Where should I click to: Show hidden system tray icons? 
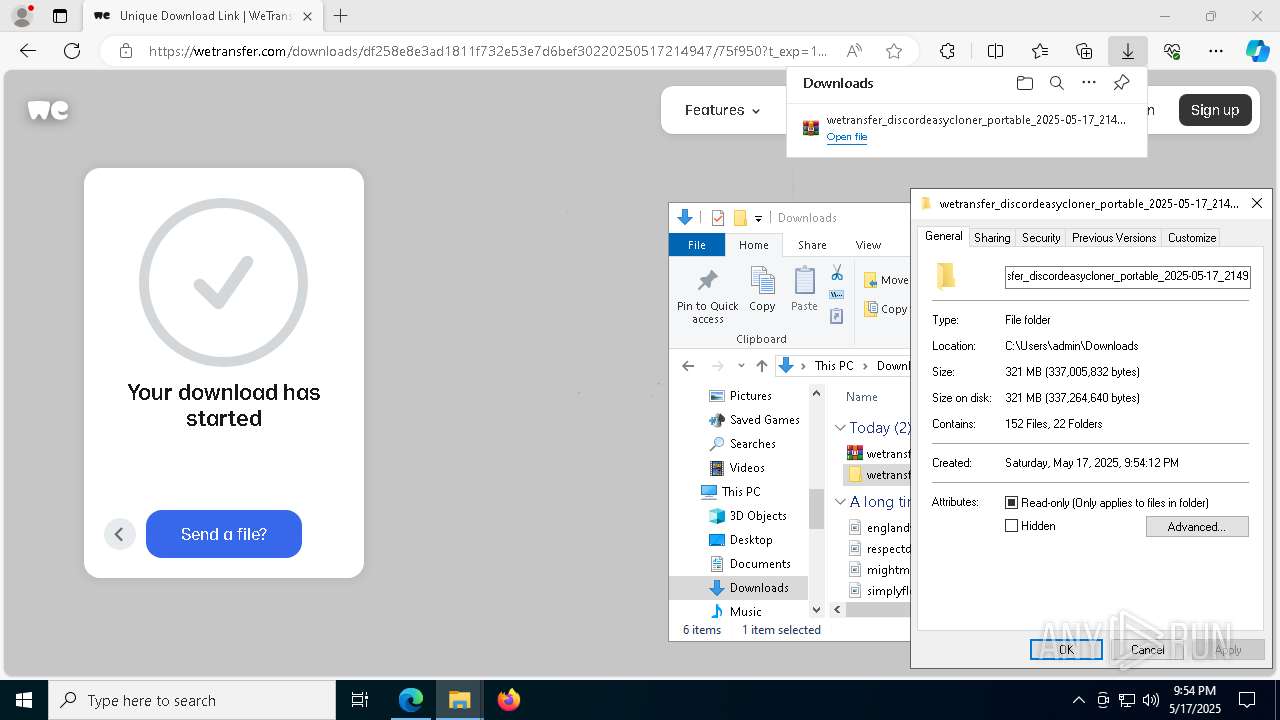click(1078, 700)
